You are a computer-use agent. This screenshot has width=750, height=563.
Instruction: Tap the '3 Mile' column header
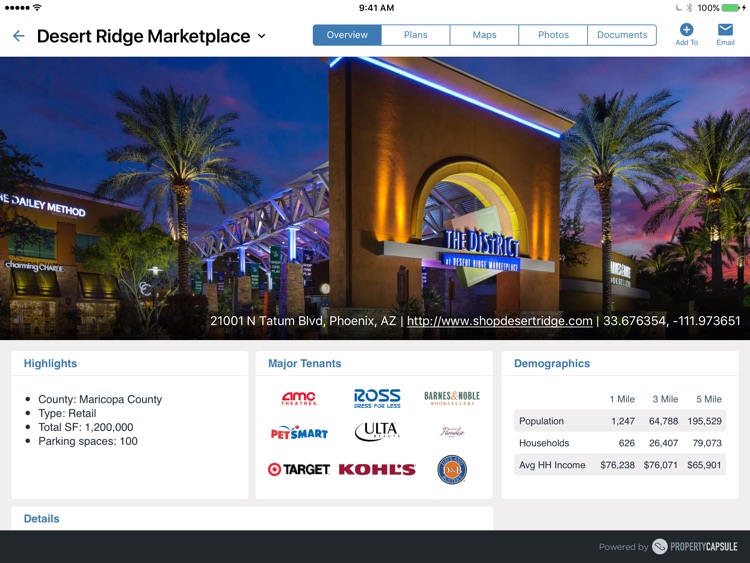click(x=665, y=399)
